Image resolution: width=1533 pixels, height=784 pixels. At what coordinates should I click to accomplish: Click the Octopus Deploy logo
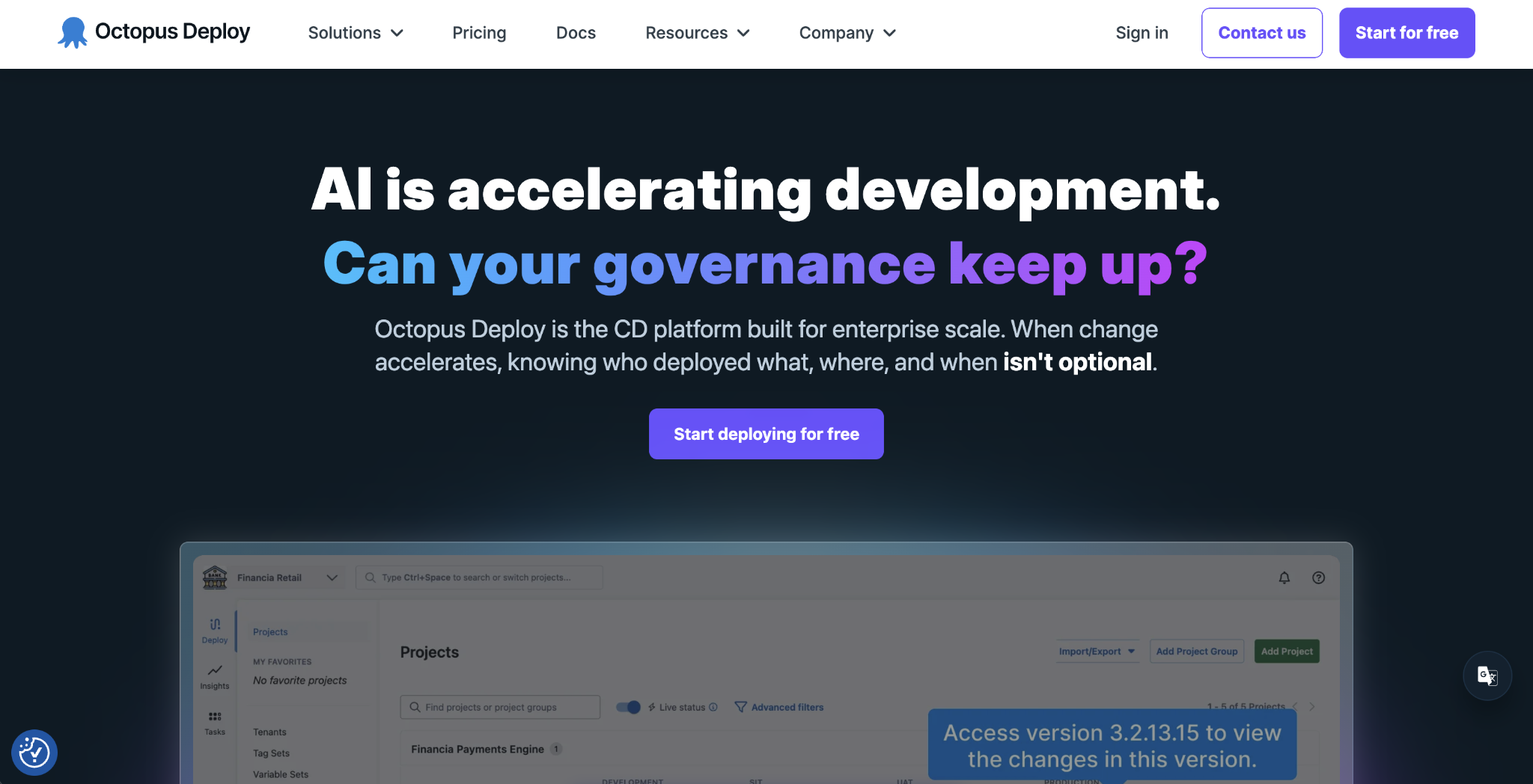tap(153, 32)
